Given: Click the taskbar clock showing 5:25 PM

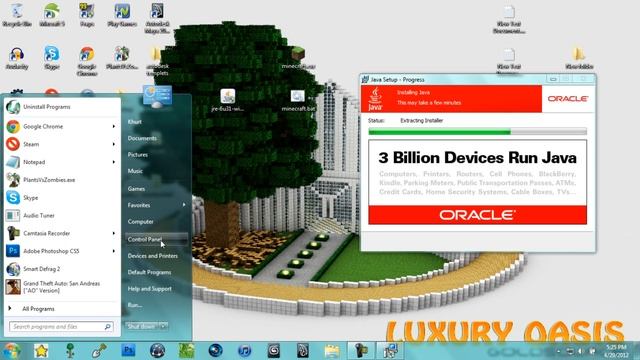Looking at the screenshot, I should tap(616, 351).
